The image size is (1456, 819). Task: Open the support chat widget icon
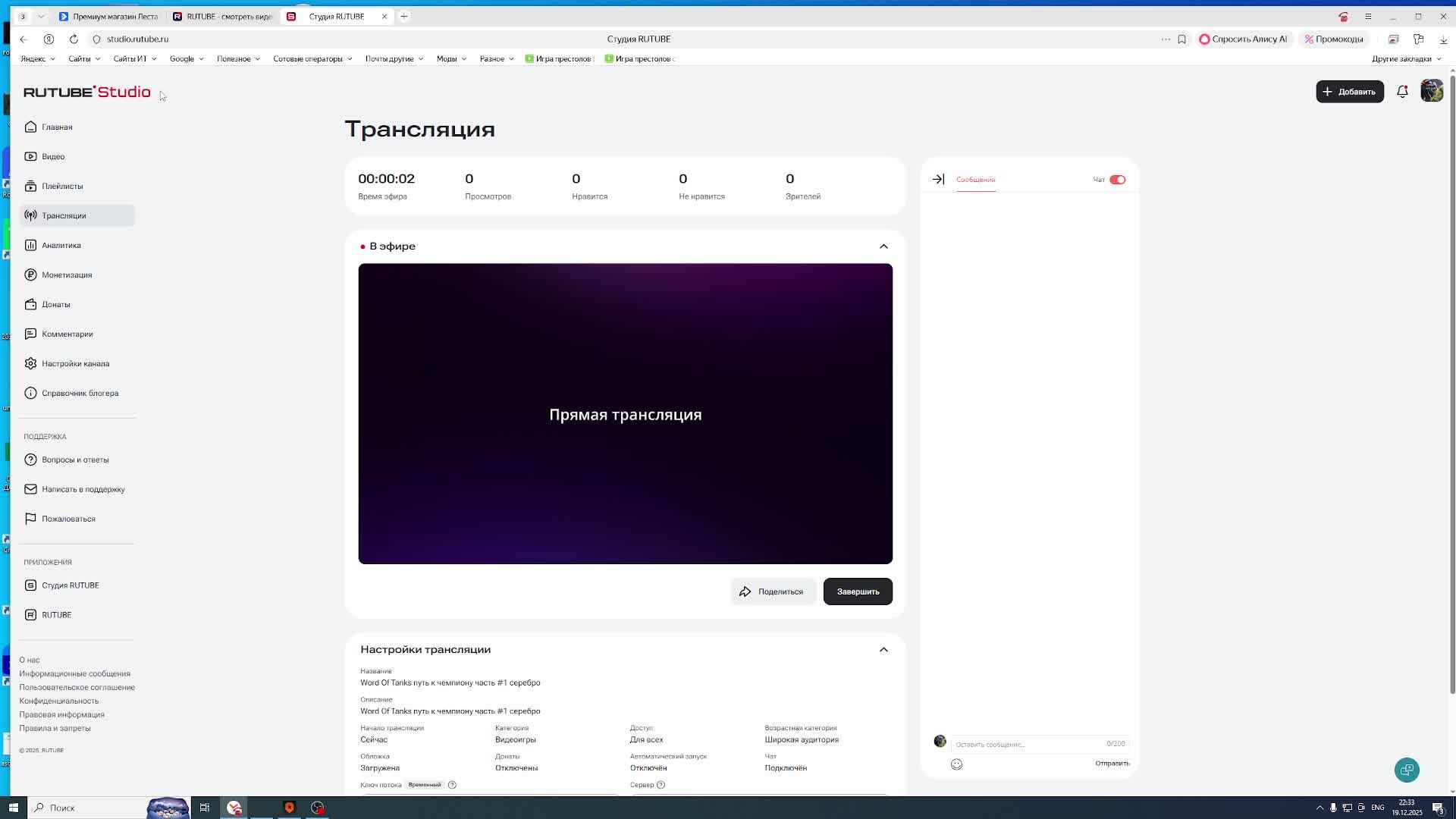point(1407,770)
